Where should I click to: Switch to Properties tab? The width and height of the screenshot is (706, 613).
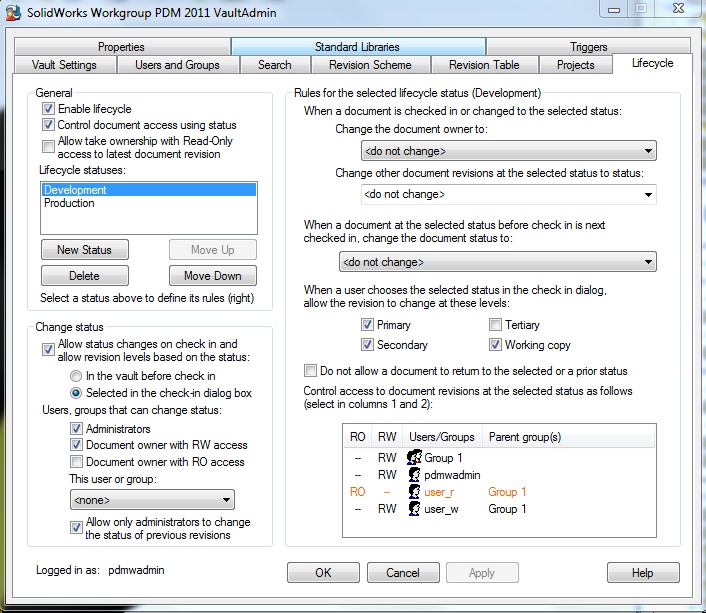[x=122, y=47]
